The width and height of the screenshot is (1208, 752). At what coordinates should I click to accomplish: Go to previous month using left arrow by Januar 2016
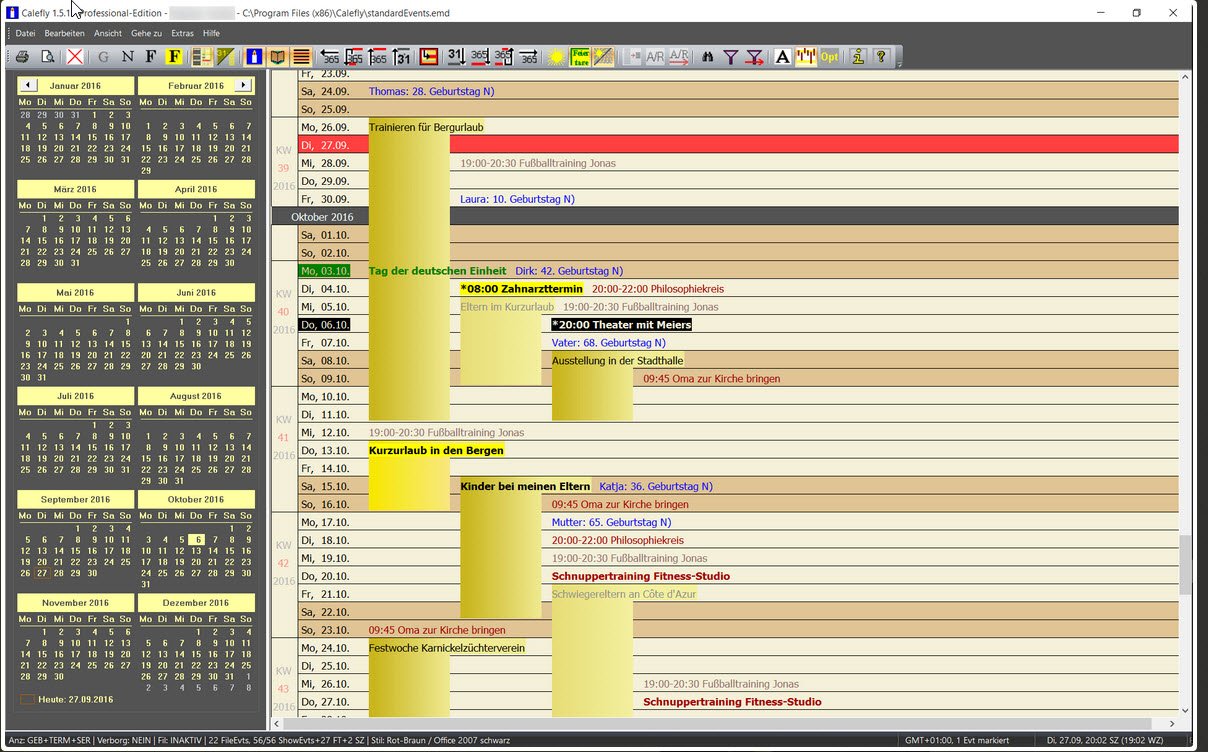pyautogui.click(x=29, y=86)
